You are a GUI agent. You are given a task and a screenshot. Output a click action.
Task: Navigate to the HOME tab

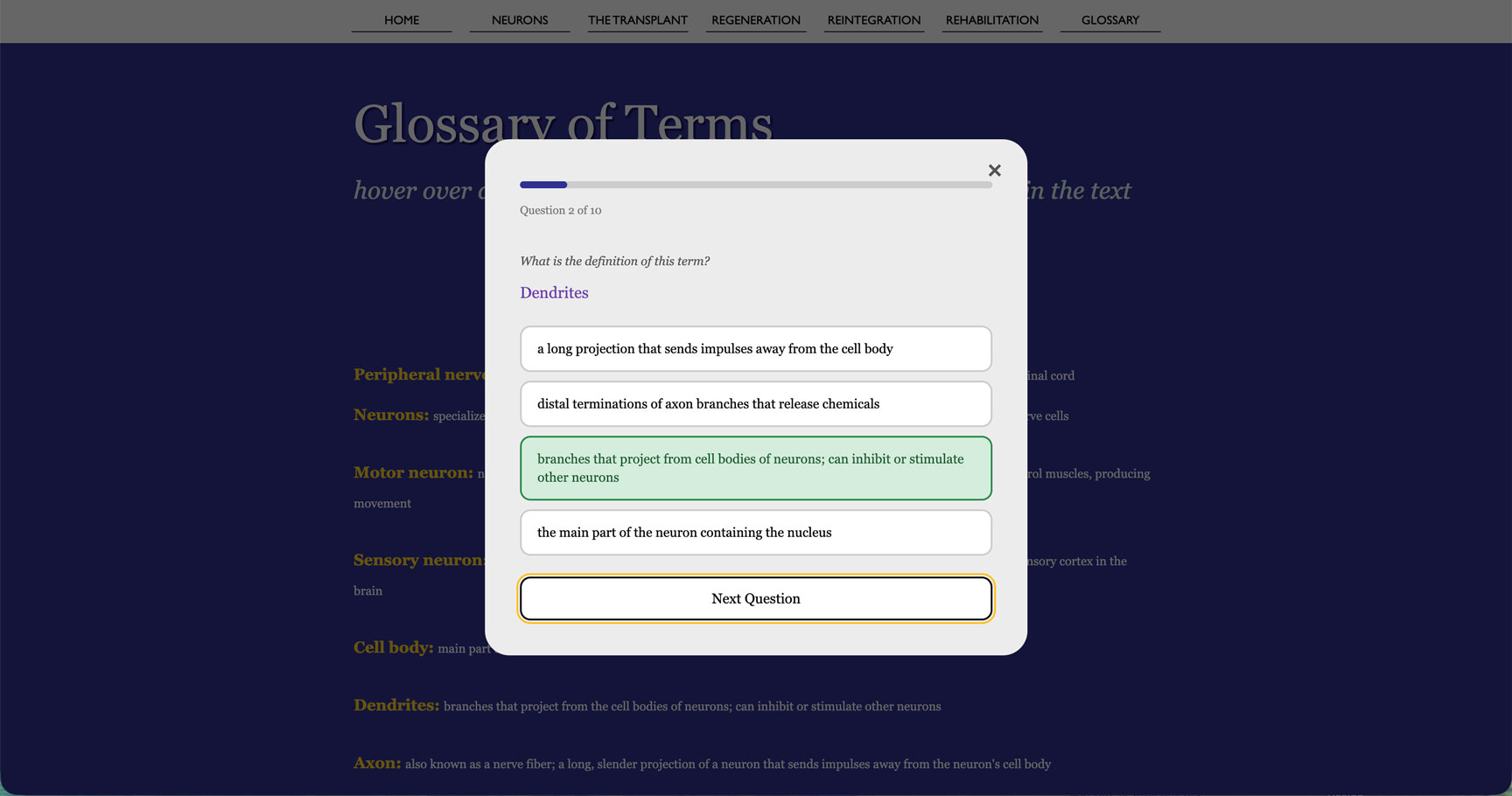pyautogui.click(x=401, y=19)
